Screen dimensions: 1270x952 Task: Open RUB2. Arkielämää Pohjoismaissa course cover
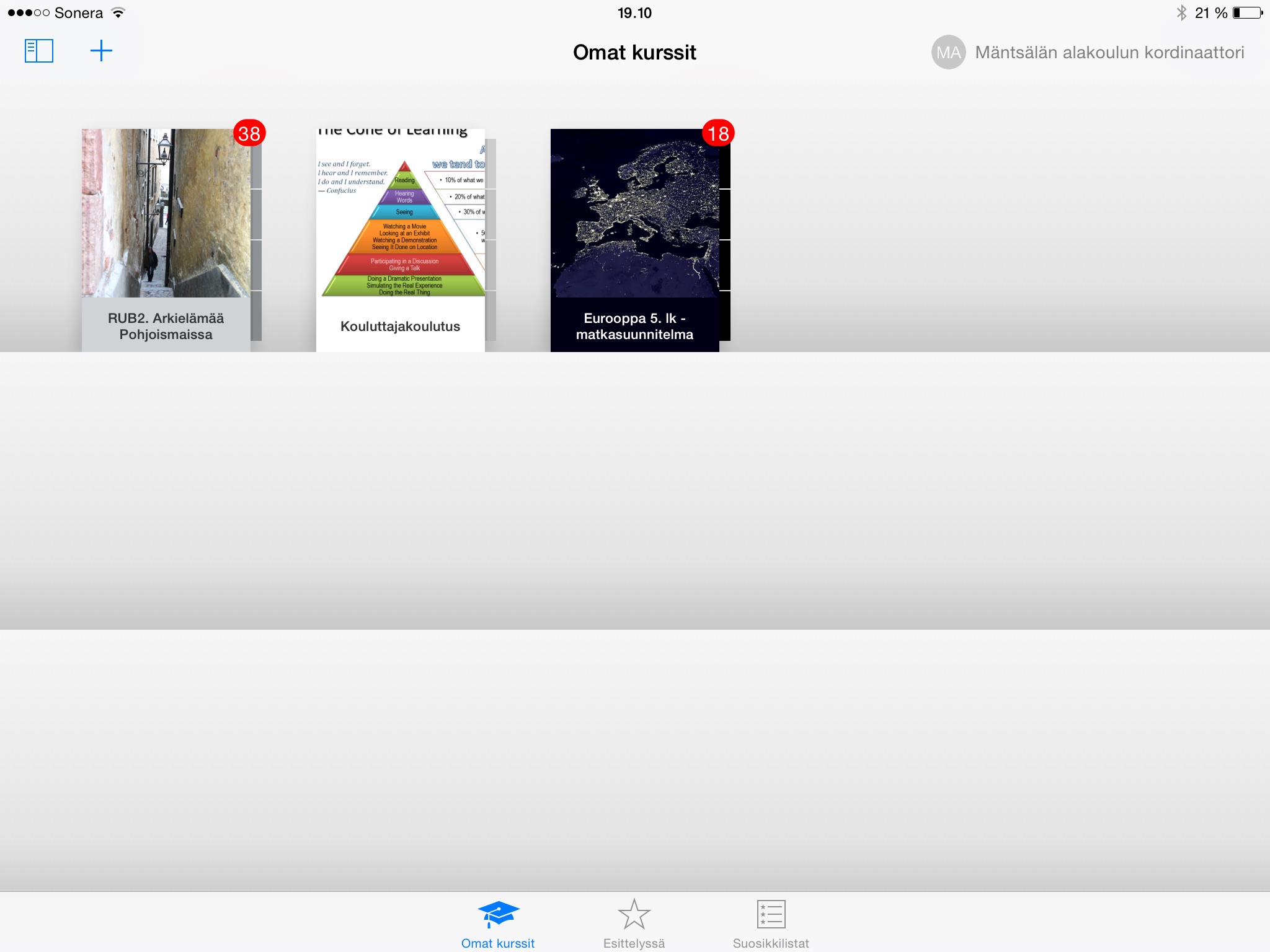(x=166, y=213)
